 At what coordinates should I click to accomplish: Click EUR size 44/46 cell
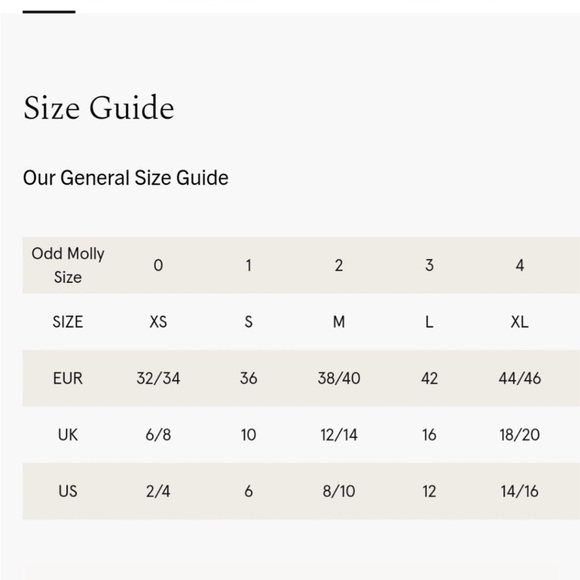[x=520, y=378]
